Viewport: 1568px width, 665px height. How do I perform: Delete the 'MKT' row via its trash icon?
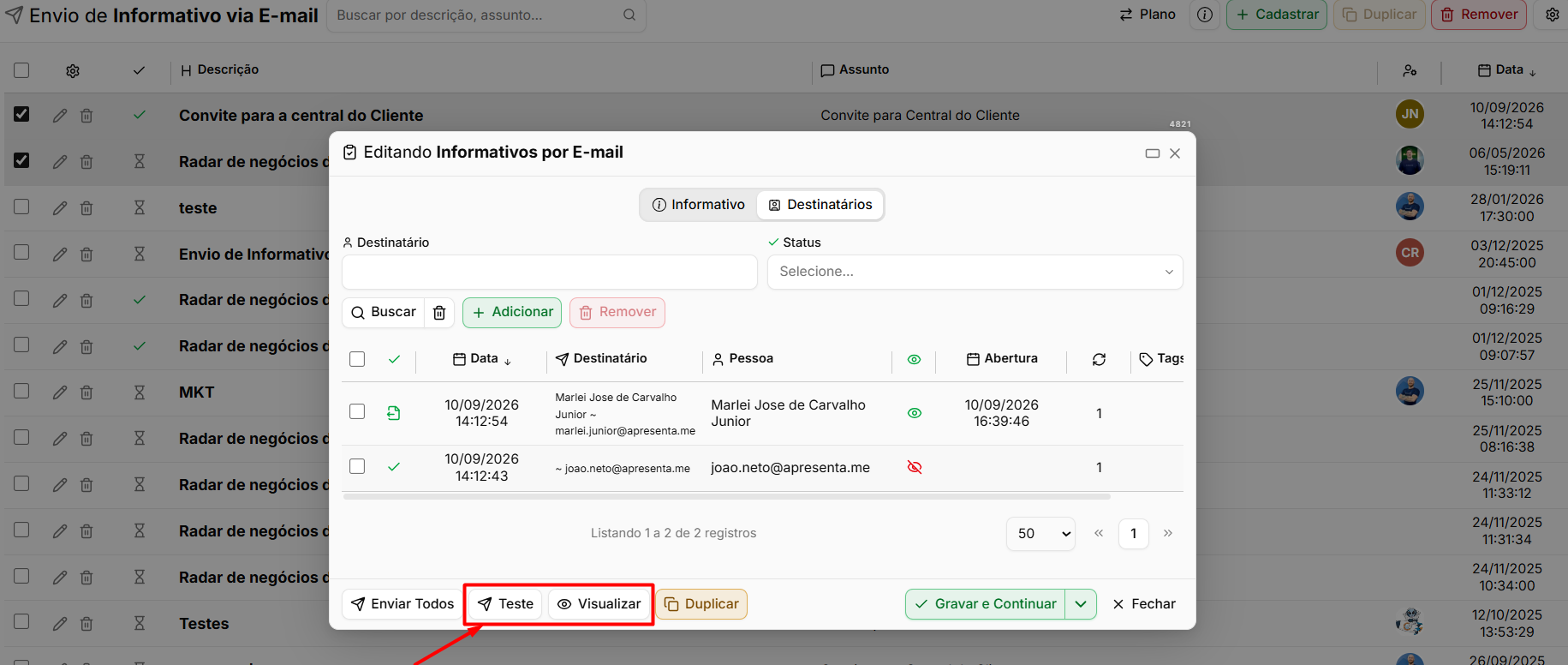click(x=86, y=392)
